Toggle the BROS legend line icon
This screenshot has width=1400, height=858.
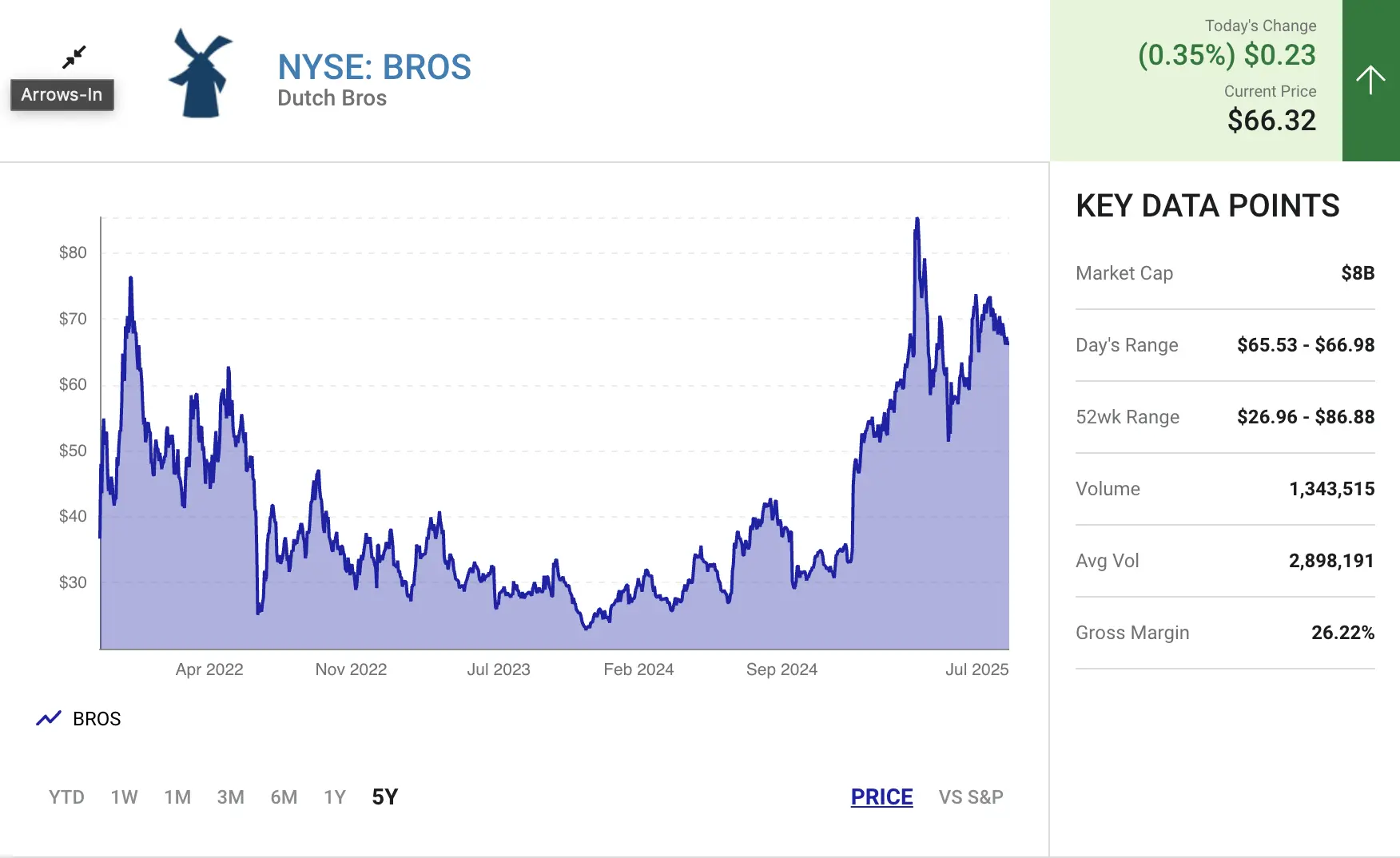pyautogui.click(x=49, y=718)
